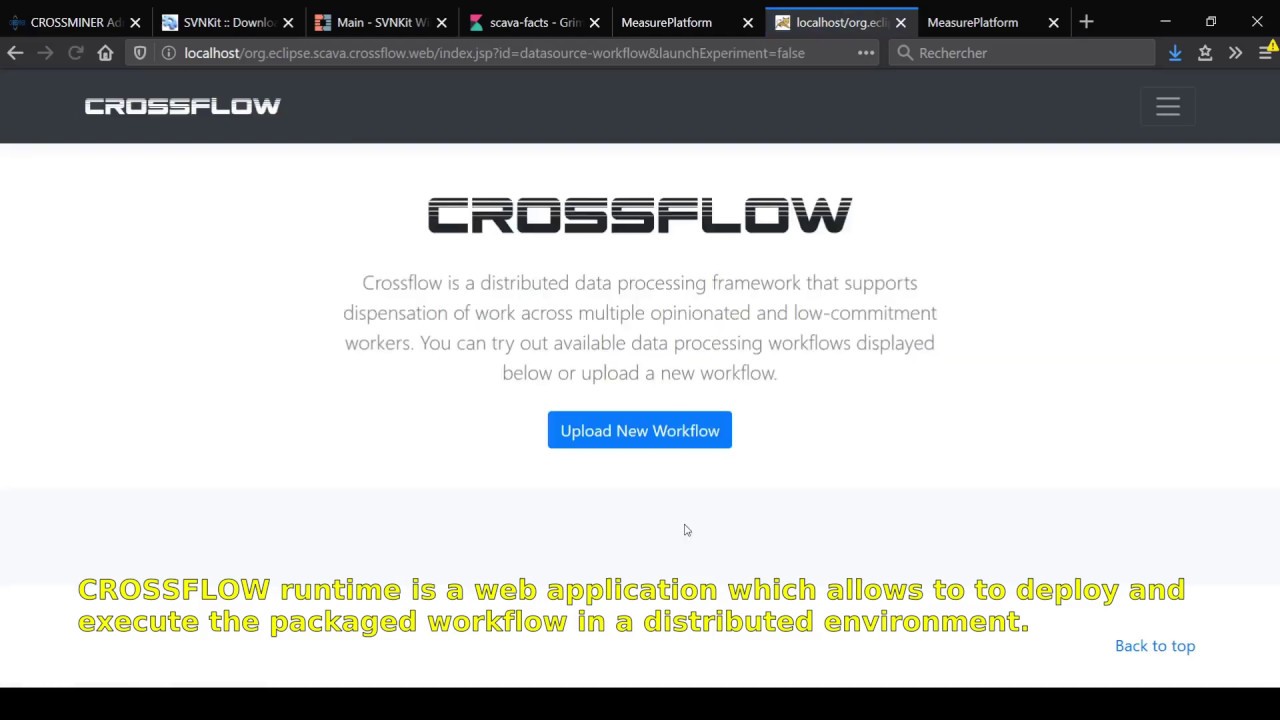This screenshot has height=720, width=1280.
Task: Open a new tab with the plus button
Action: (1086, 22)
